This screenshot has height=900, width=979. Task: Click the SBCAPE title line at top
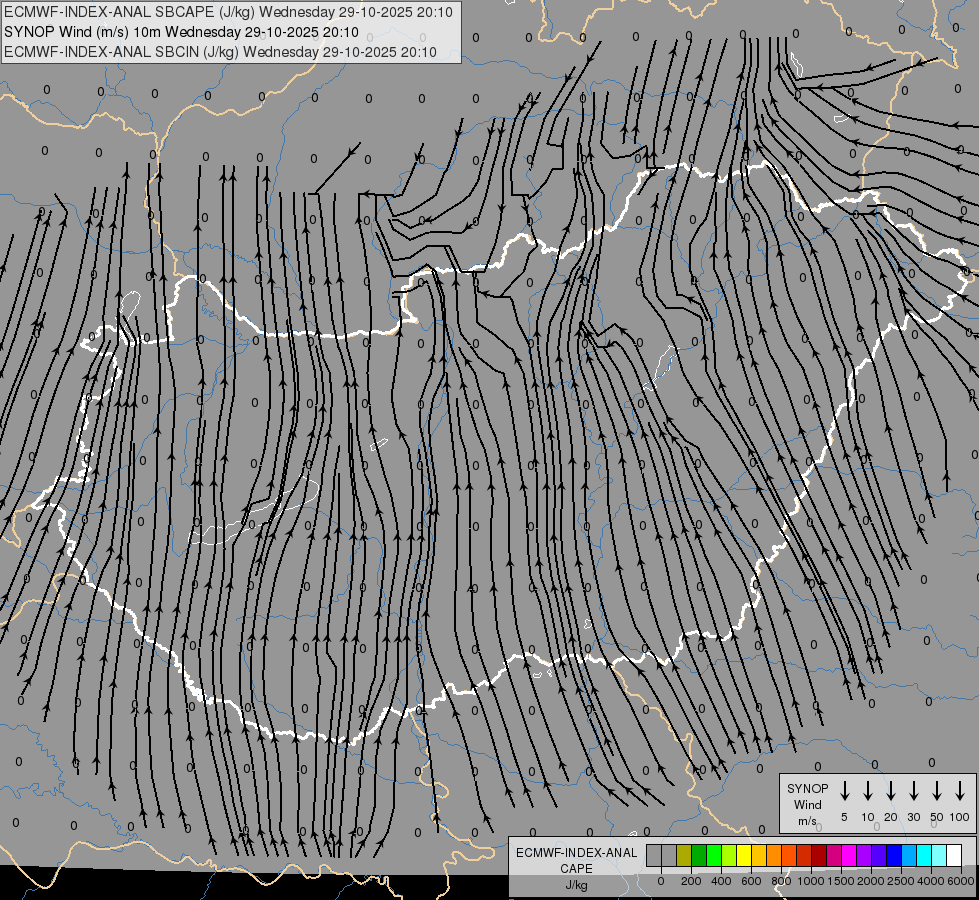pos(228,12)
